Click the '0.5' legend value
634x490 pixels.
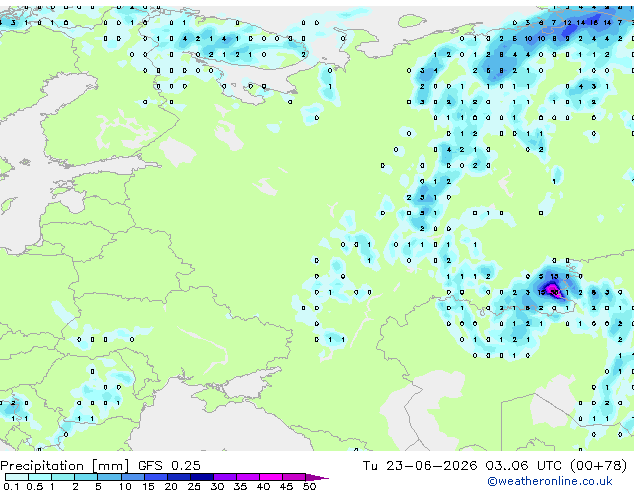click(35, 486)
